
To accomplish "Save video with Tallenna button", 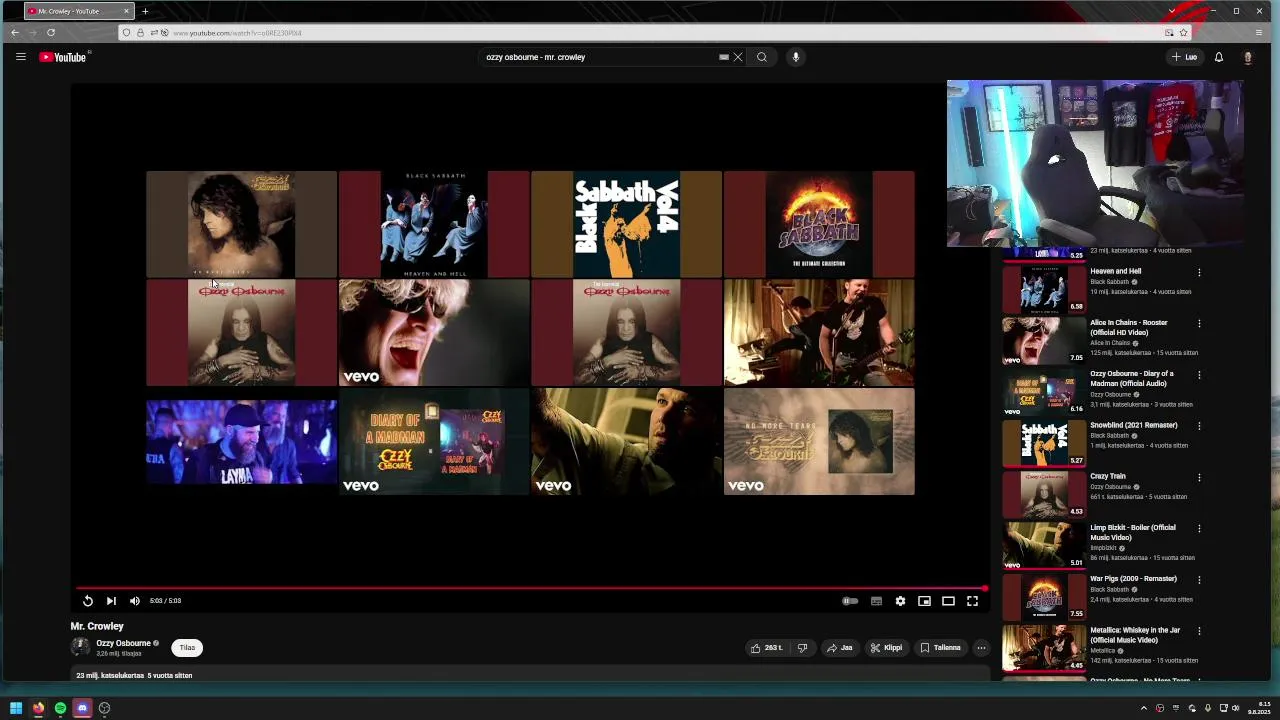I will pos(940,648).
